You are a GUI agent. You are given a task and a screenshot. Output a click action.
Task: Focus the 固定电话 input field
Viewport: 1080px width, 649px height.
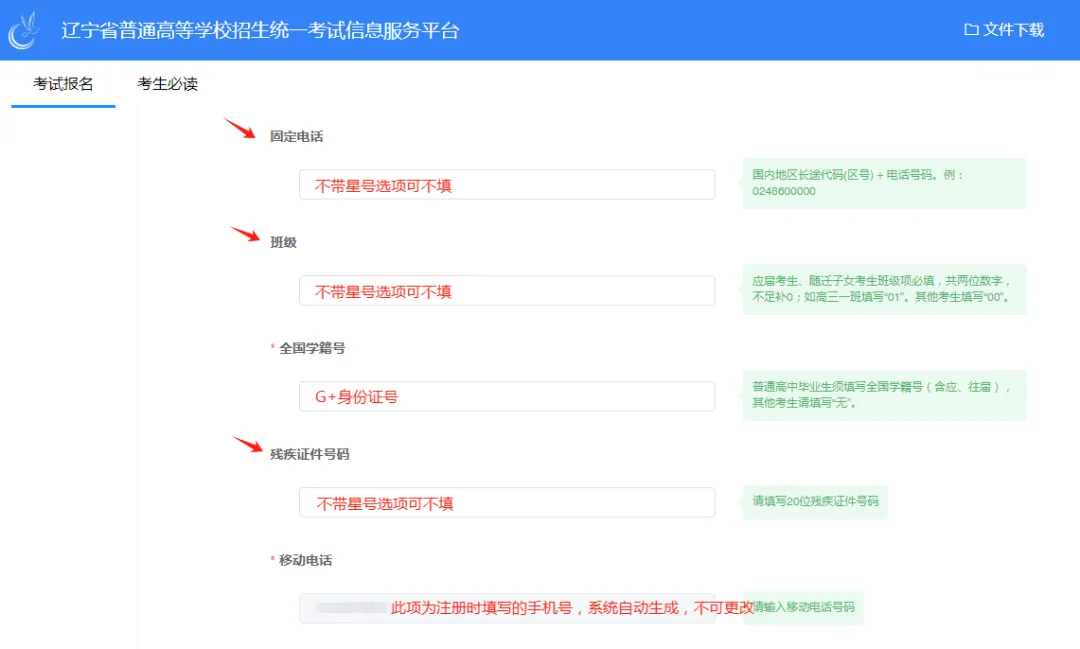[507, 185]
